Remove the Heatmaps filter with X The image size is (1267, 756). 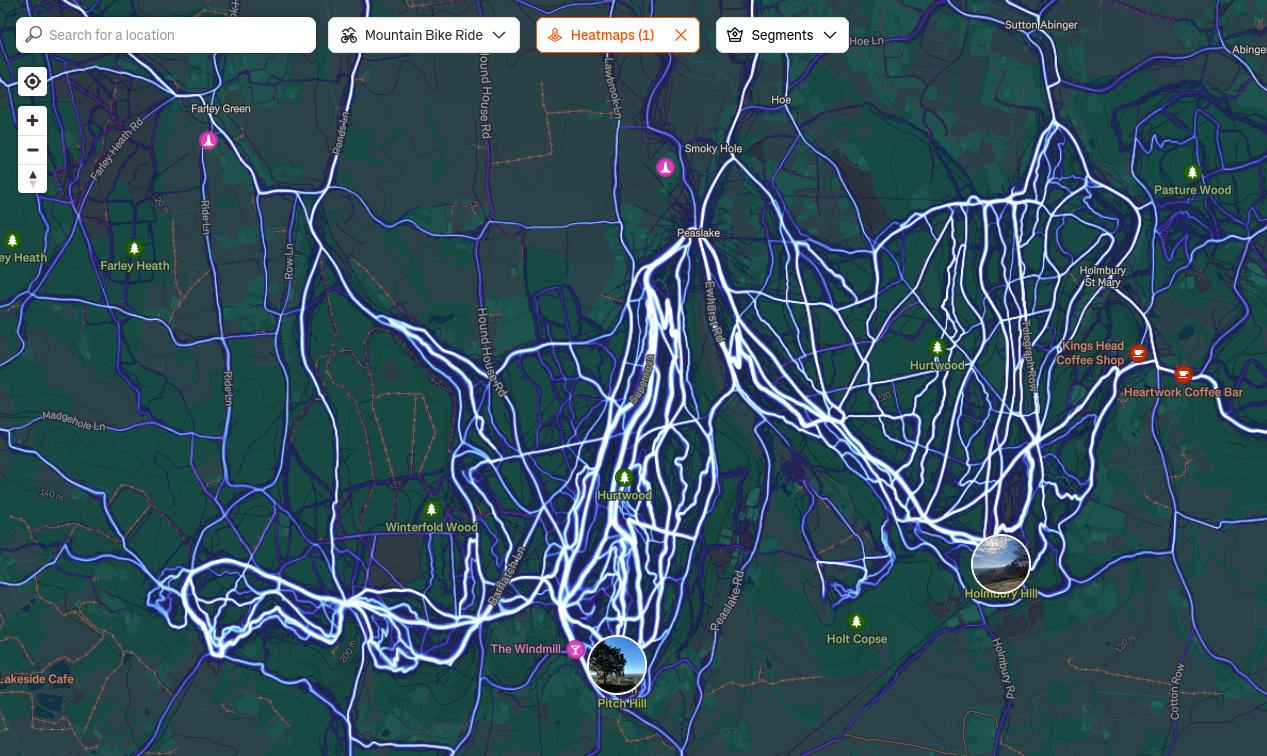click(x=681, y=35)
